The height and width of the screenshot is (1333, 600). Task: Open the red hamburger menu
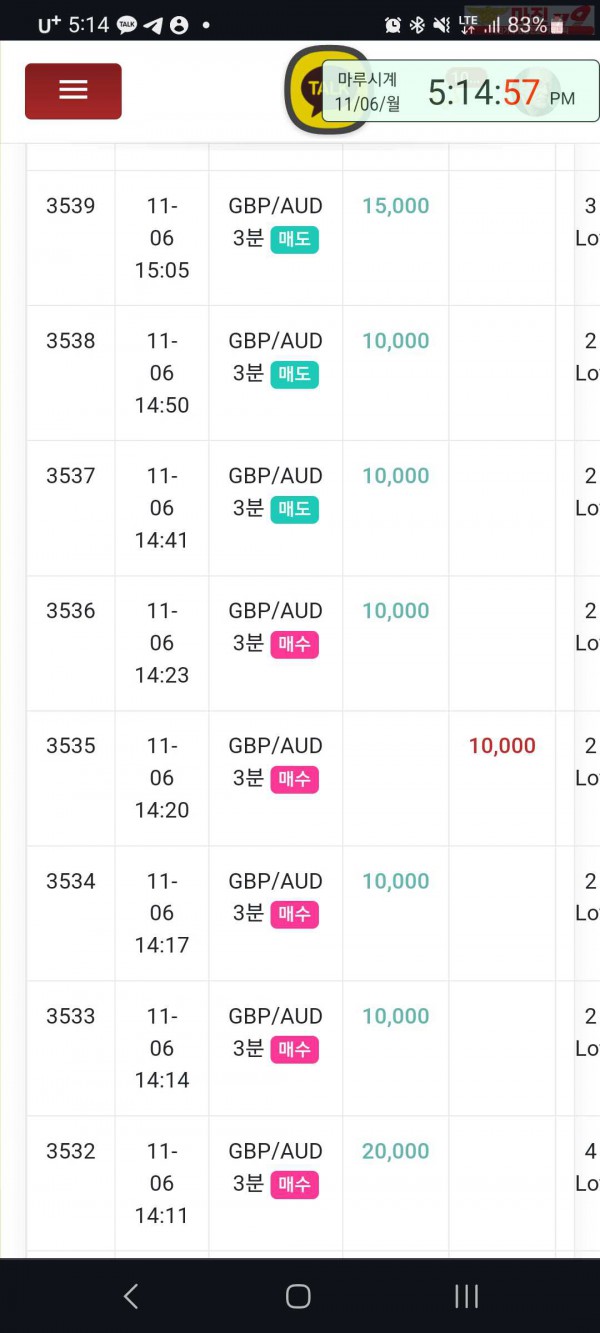pyautogui.click(x=73, y=91)
